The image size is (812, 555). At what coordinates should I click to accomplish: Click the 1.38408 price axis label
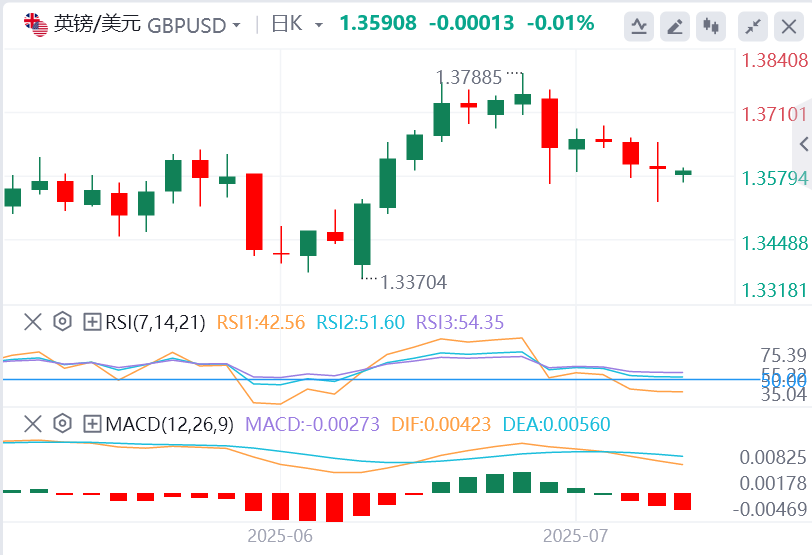pyautogui.click(x=775, y=61)
